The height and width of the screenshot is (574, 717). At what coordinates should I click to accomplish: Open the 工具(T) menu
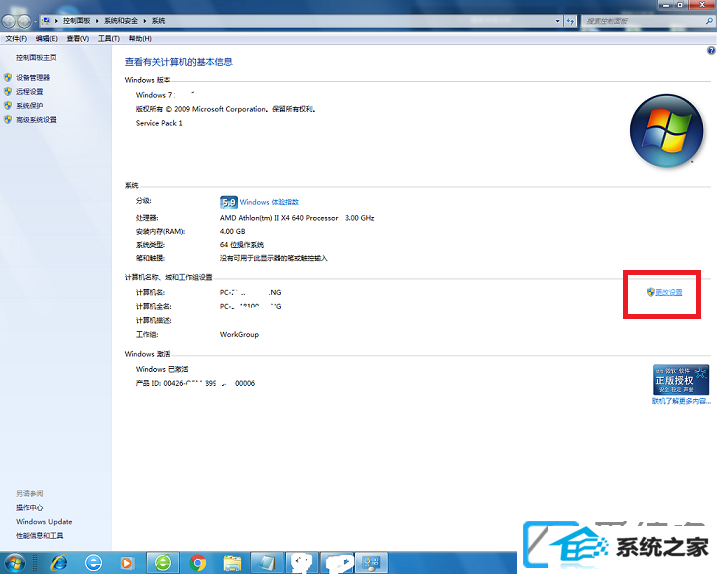pos(109,38)
